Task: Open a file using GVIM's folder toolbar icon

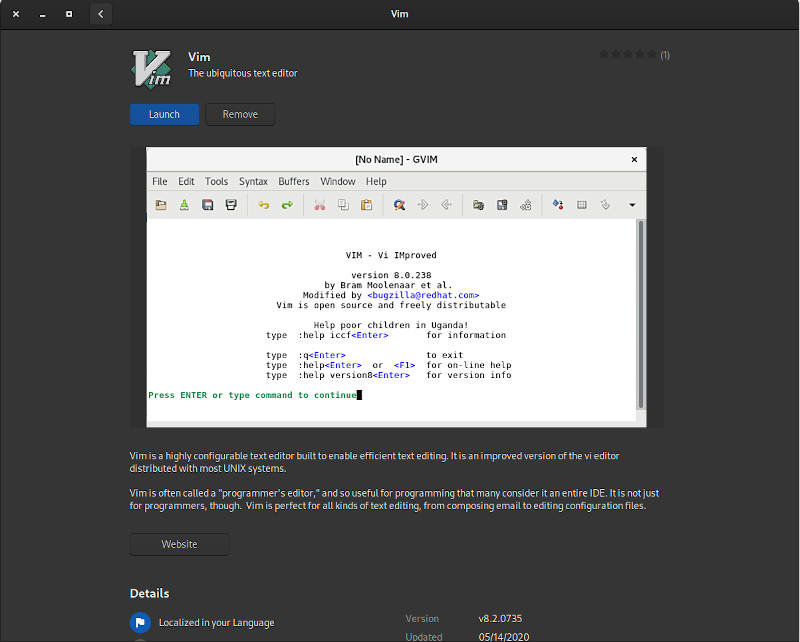Action: click(160, 204)
